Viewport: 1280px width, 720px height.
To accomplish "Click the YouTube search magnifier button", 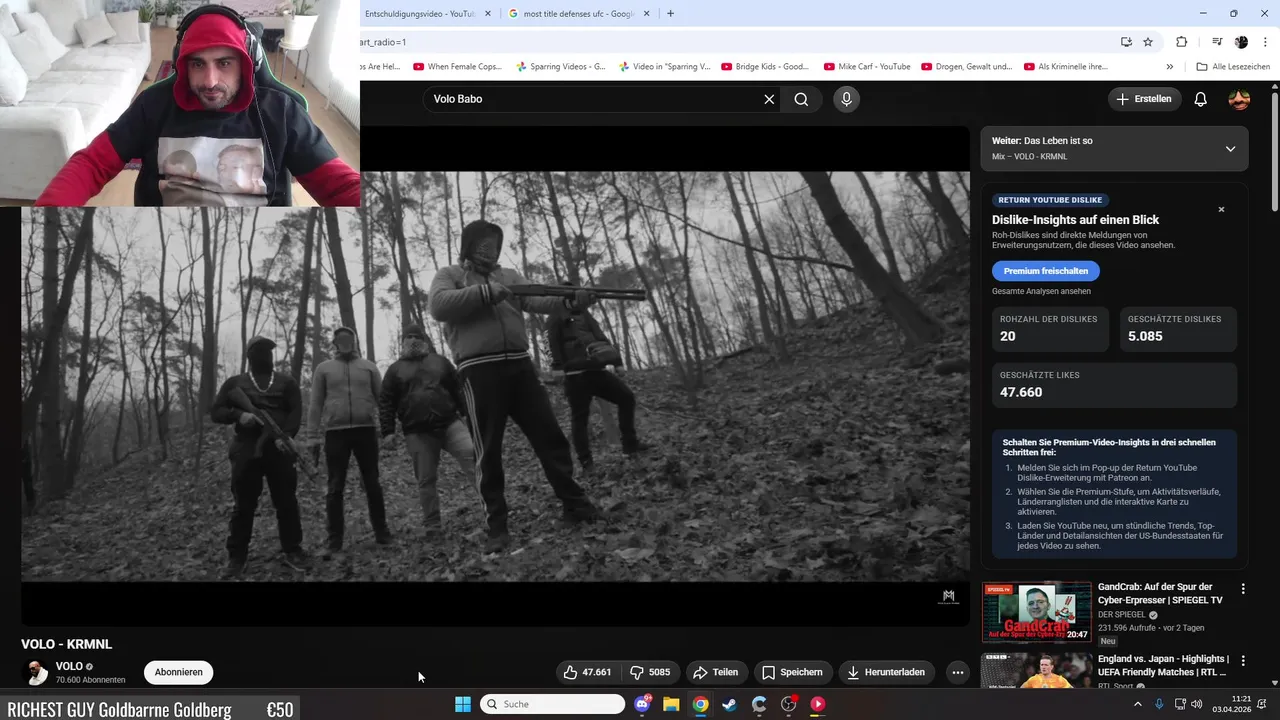I will [x=801, y=99].
